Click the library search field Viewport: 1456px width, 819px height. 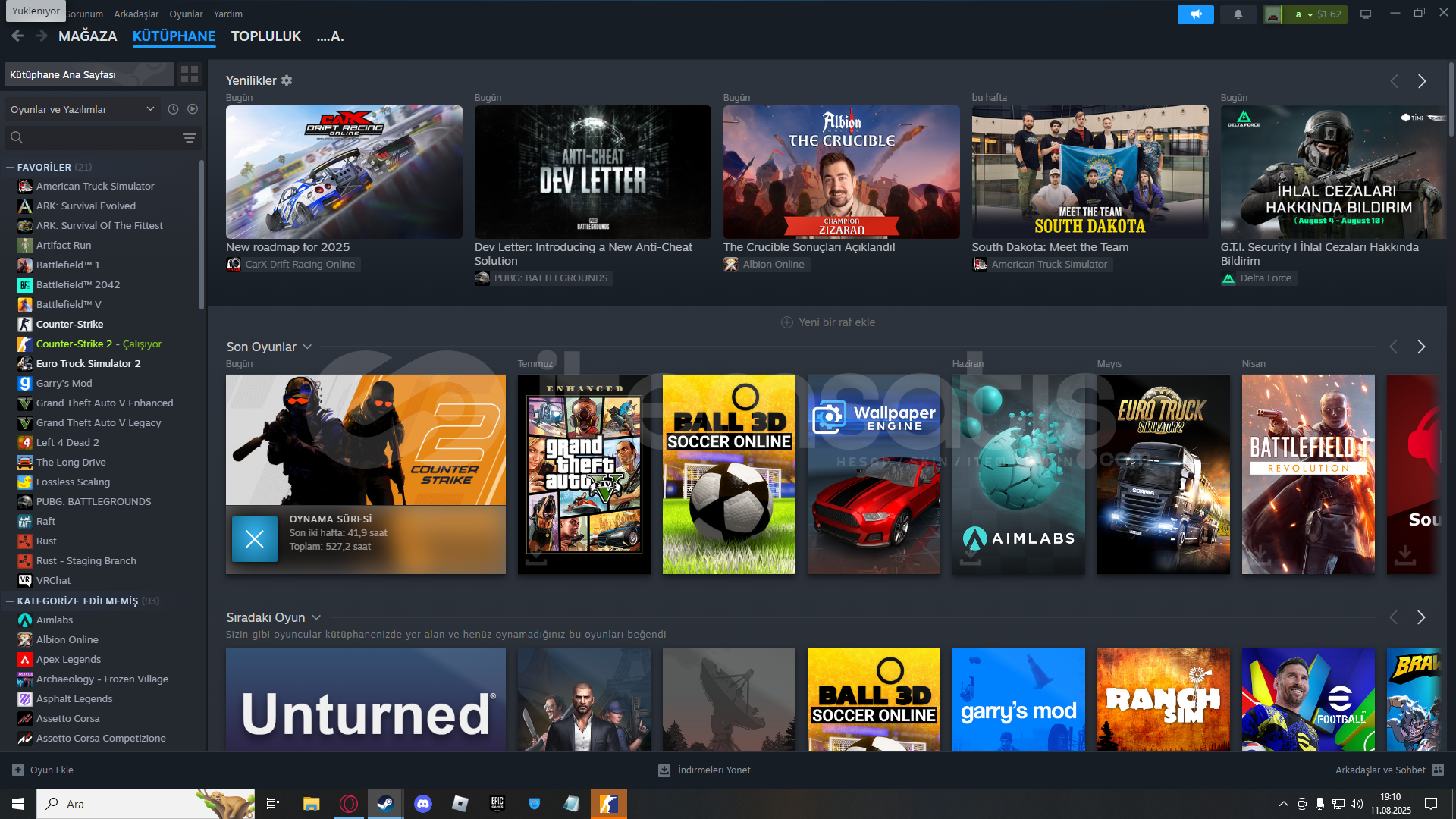click(102, 137)
